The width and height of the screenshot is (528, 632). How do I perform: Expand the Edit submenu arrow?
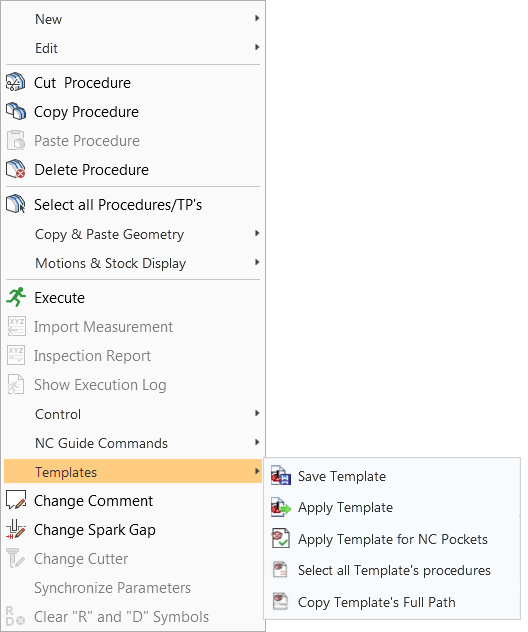click(257, 48)
